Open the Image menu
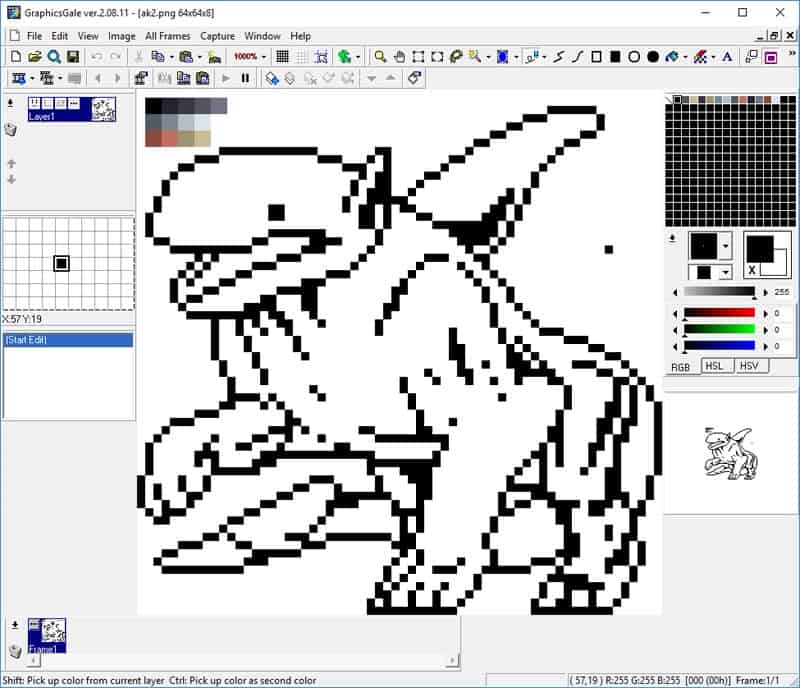 tap(121, 36)
